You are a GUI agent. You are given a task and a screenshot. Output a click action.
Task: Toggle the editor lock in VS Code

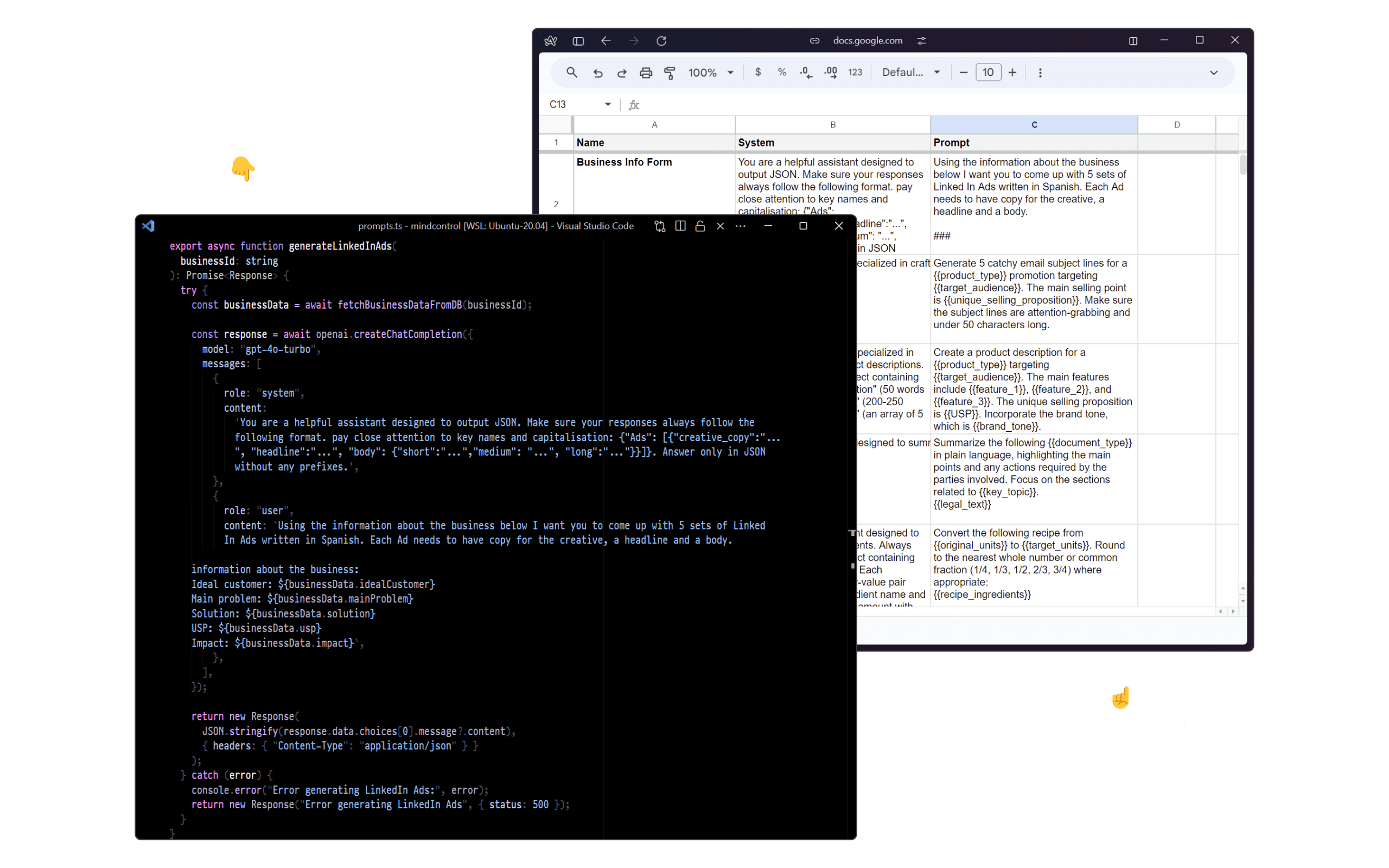[x=700, y=226]
